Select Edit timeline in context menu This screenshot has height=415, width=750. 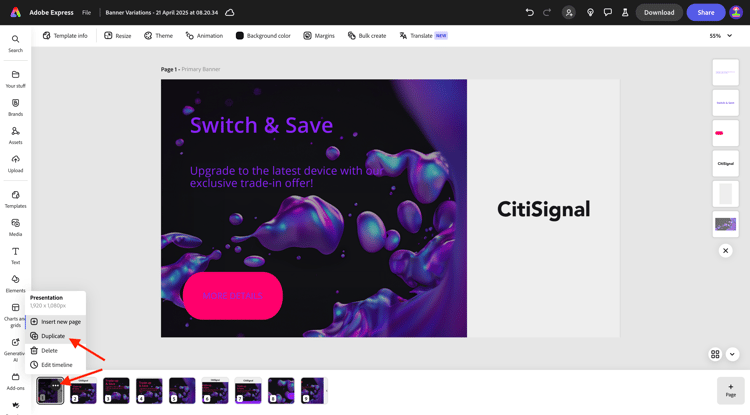point(55,365)
